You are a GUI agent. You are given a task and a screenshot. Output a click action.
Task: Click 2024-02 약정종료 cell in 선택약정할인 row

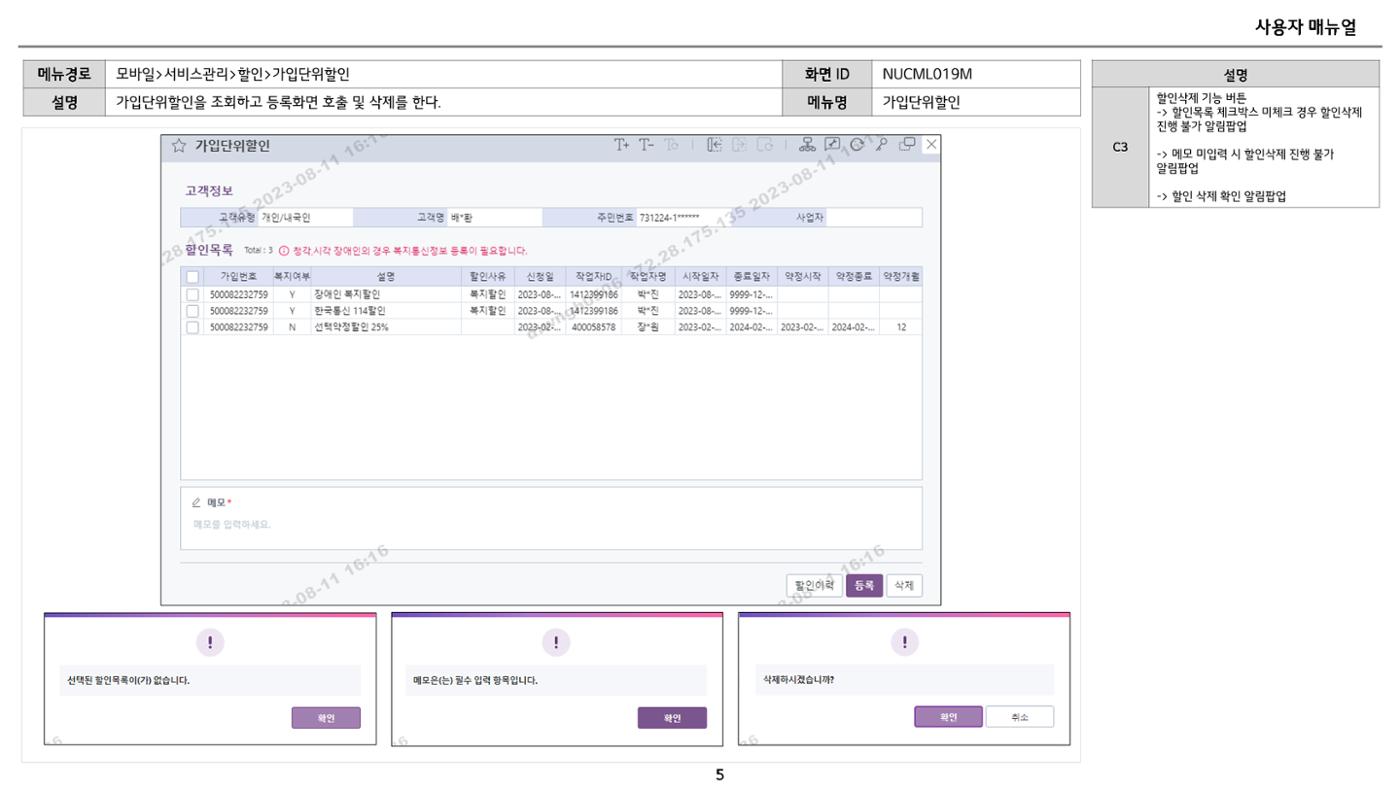pyautogui.click(x=854, y=327)
